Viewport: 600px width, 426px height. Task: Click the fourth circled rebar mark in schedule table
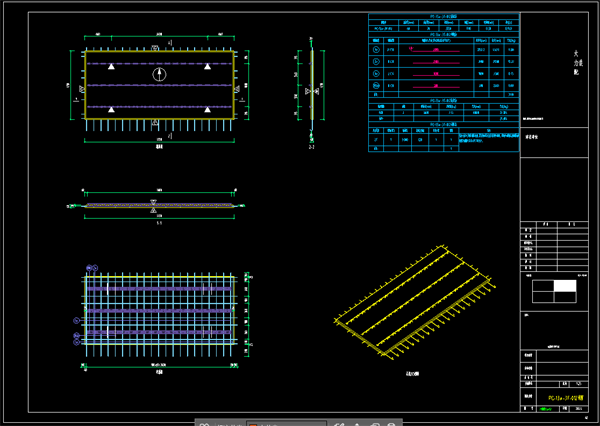coord(376,85)
